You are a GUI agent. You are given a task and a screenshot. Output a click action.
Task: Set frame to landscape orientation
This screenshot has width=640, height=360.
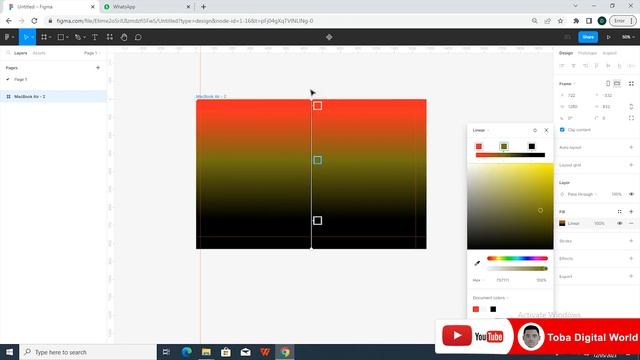tap(617, 83)
